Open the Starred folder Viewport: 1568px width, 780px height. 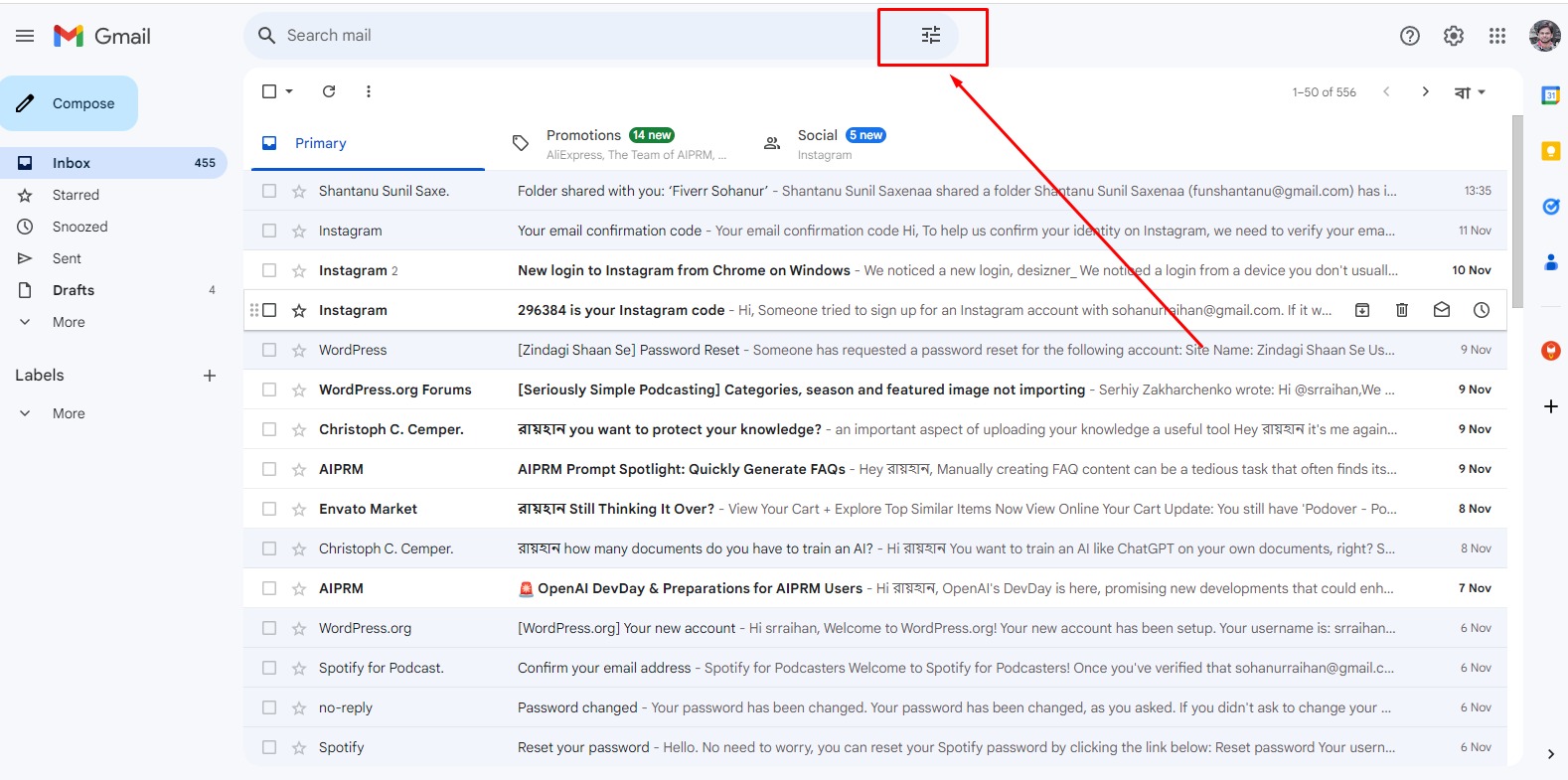(114, 195)
